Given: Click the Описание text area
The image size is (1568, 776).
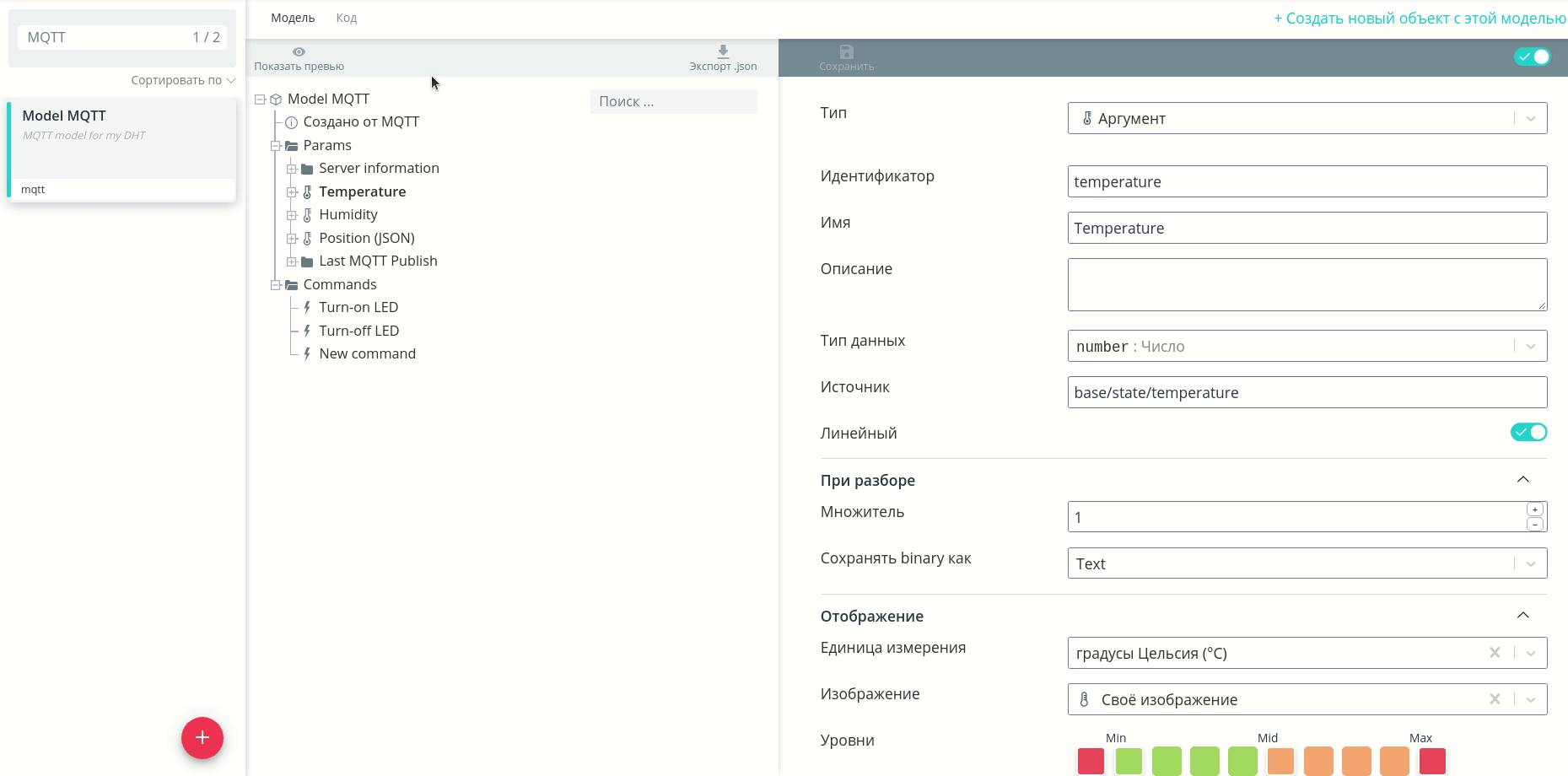Looking at the screenshot, I should pyautogui.click(x=1307, y=284).
